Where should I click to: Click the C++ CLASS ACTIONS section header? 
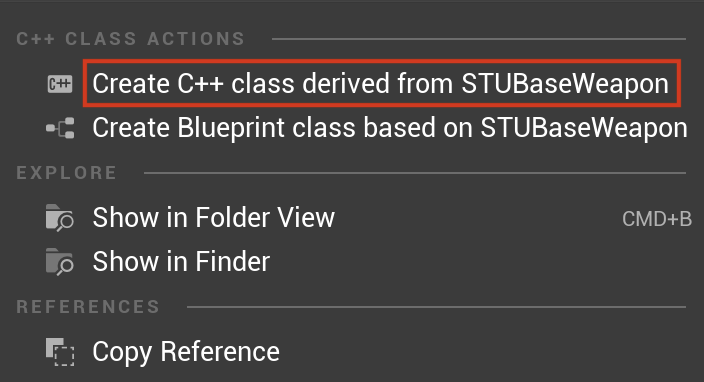131,39
